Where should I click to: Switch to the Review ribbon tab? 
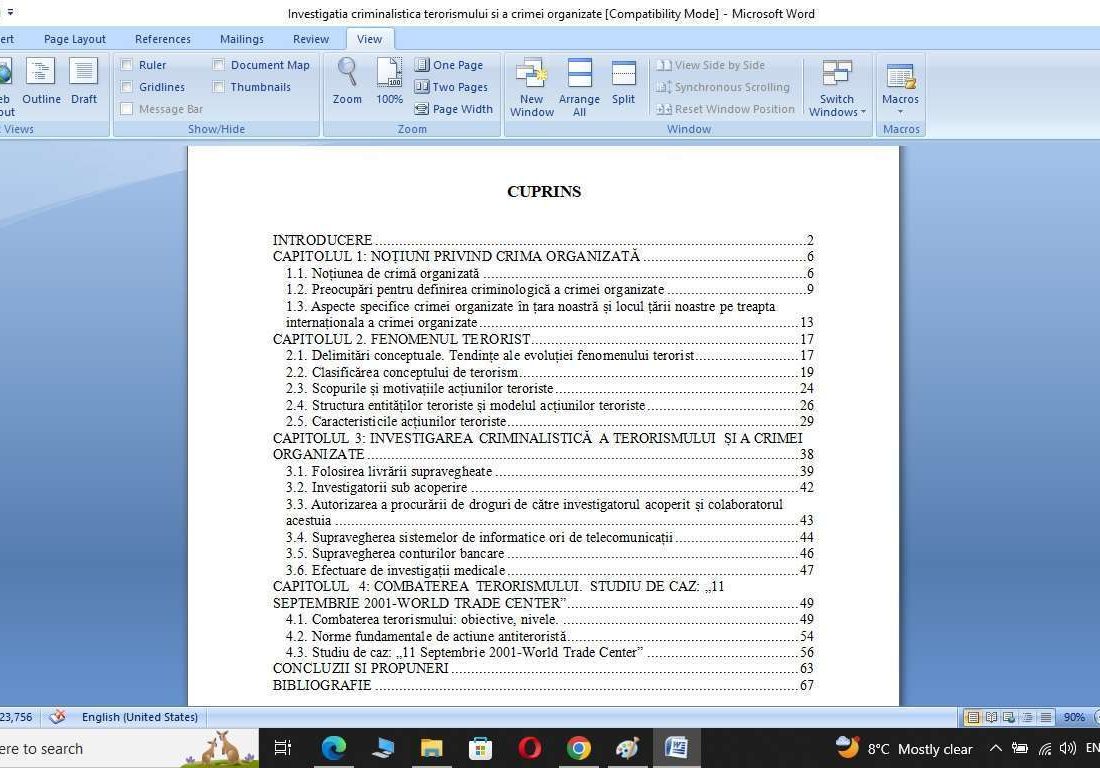coord(310,39)
